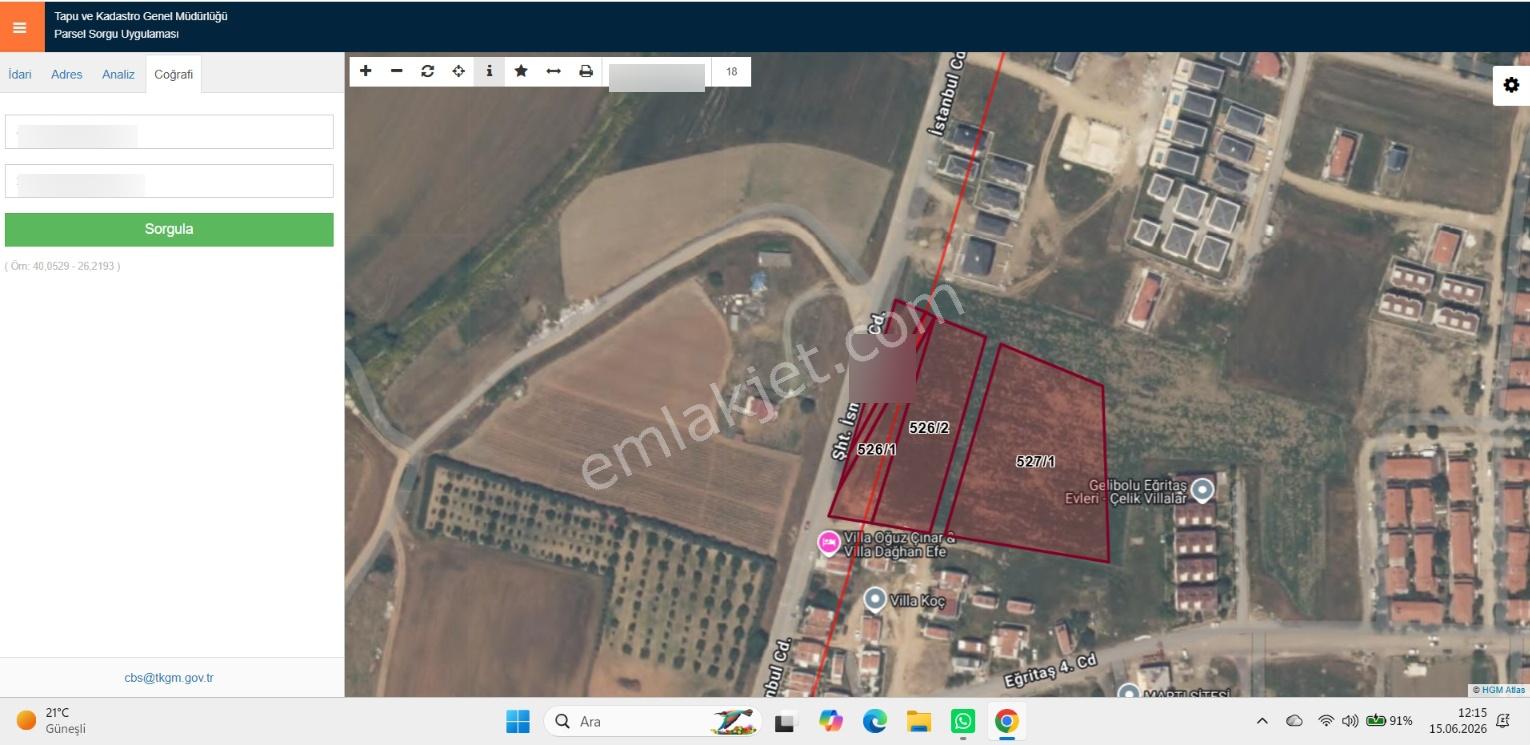Show hidden tray icons chevron
Viewport: 1530px width, 745px height.
pyautogui.click(x=1262, y=721)
